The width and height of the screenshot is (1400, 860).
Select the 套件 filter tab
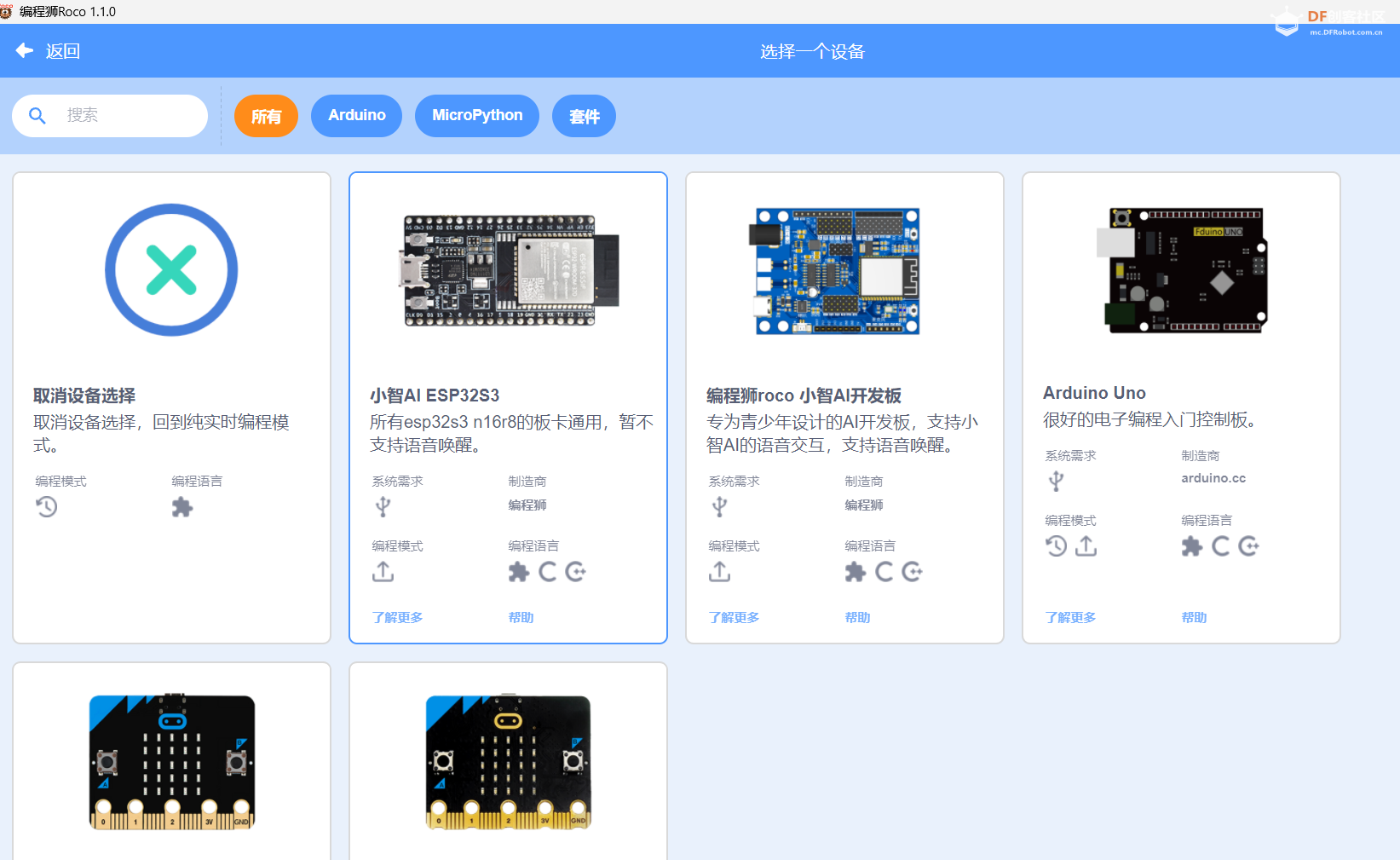585,116
